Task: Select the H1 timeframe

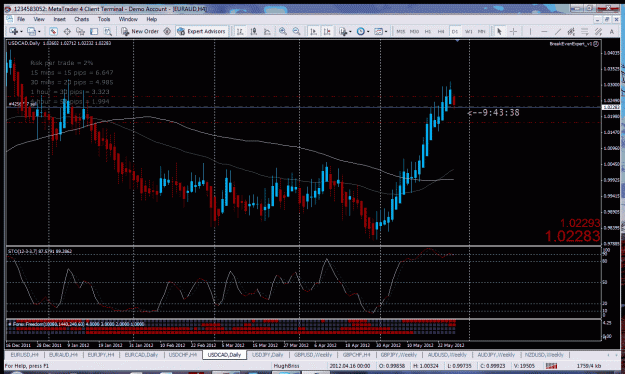Action: tap(428, 31)
